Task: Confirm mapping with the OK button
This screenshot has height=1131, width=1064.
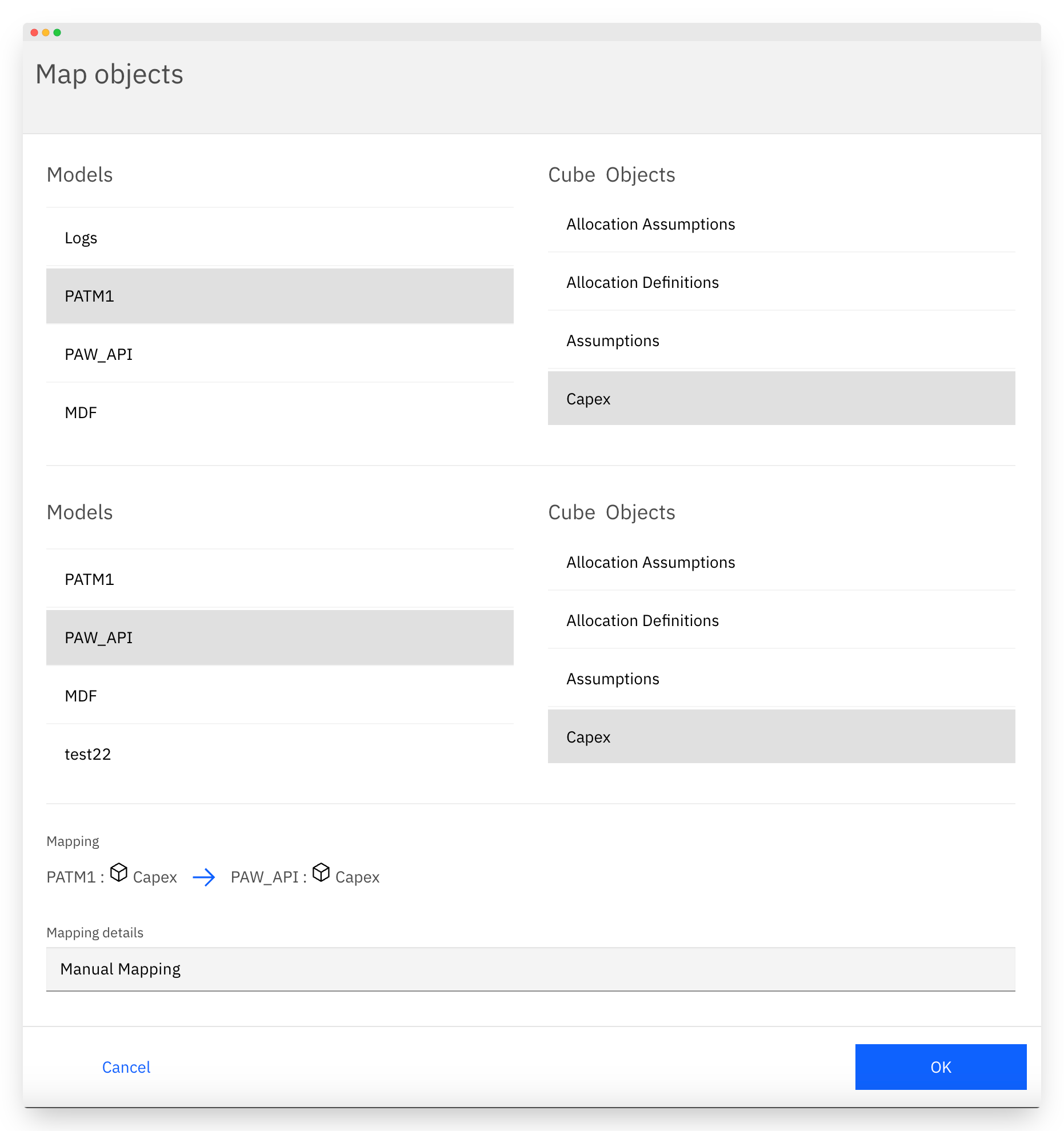Action: (x=941, y=1067)
